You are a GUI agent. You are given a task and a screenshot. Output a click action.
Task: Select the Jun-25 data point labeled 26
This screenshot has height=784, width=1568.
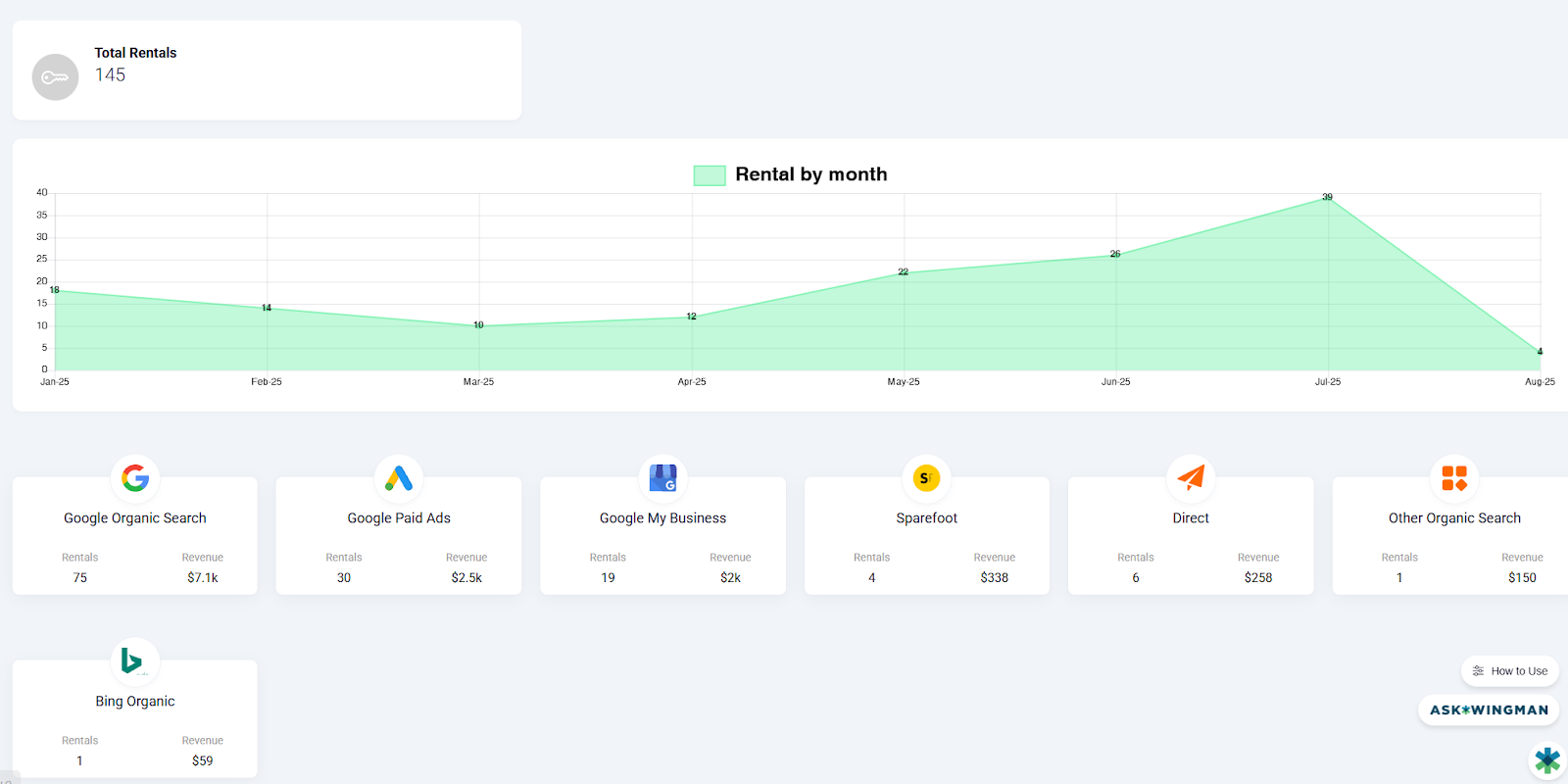(1115, 255)
